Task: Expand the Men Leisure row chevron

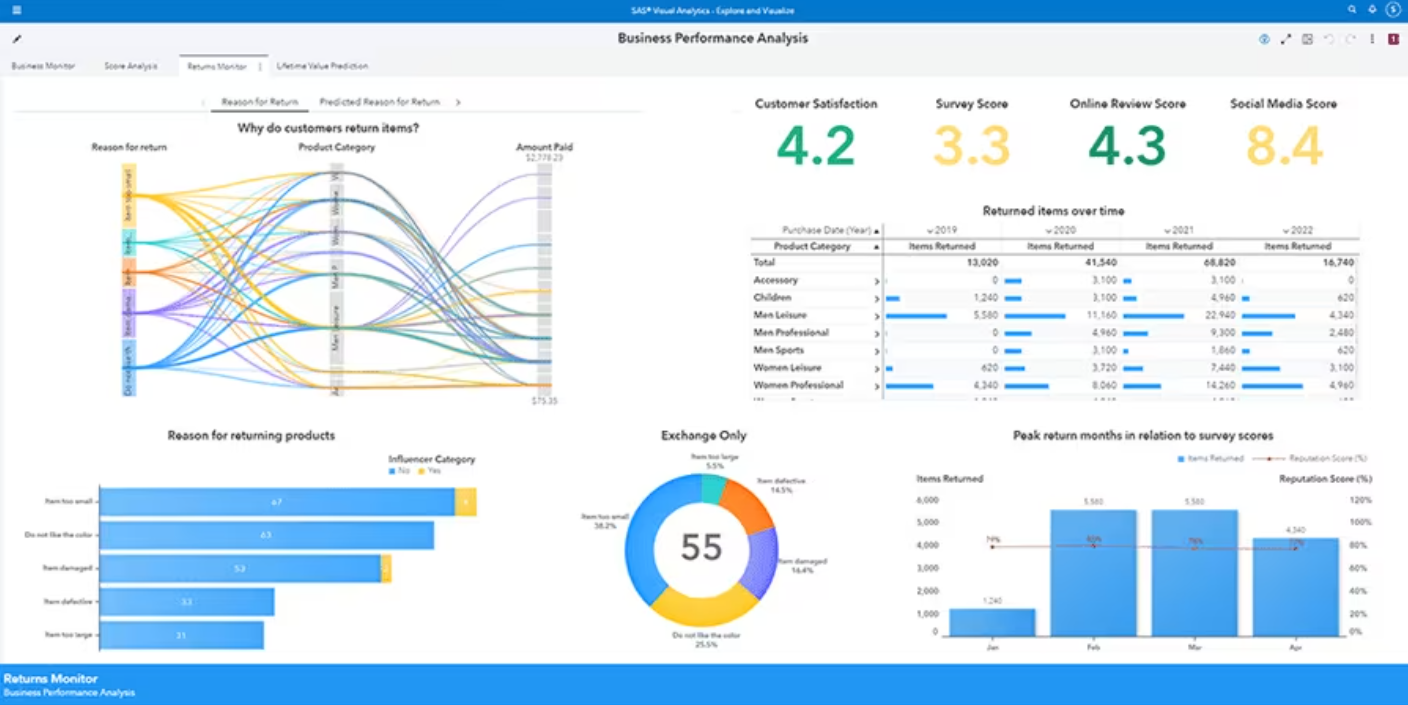Action: [877, 316]
